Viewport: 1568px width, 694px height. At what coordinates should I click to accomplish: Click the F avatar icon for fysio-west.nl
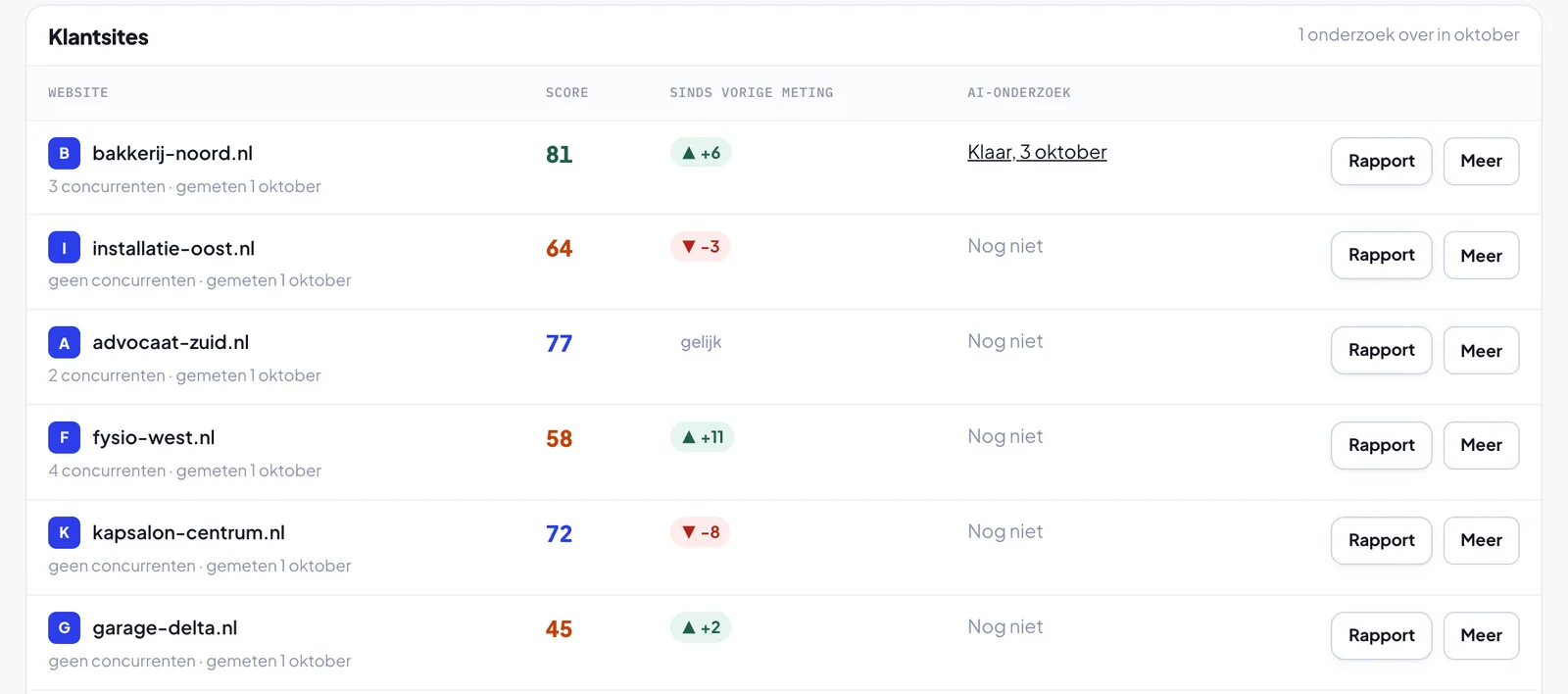pos(64,438)
